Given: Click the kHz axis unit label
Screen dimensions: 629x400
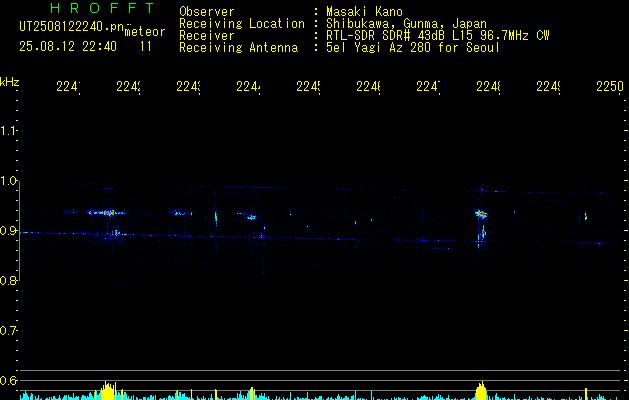Looking at the screenshot, I should tap(10, 83).
